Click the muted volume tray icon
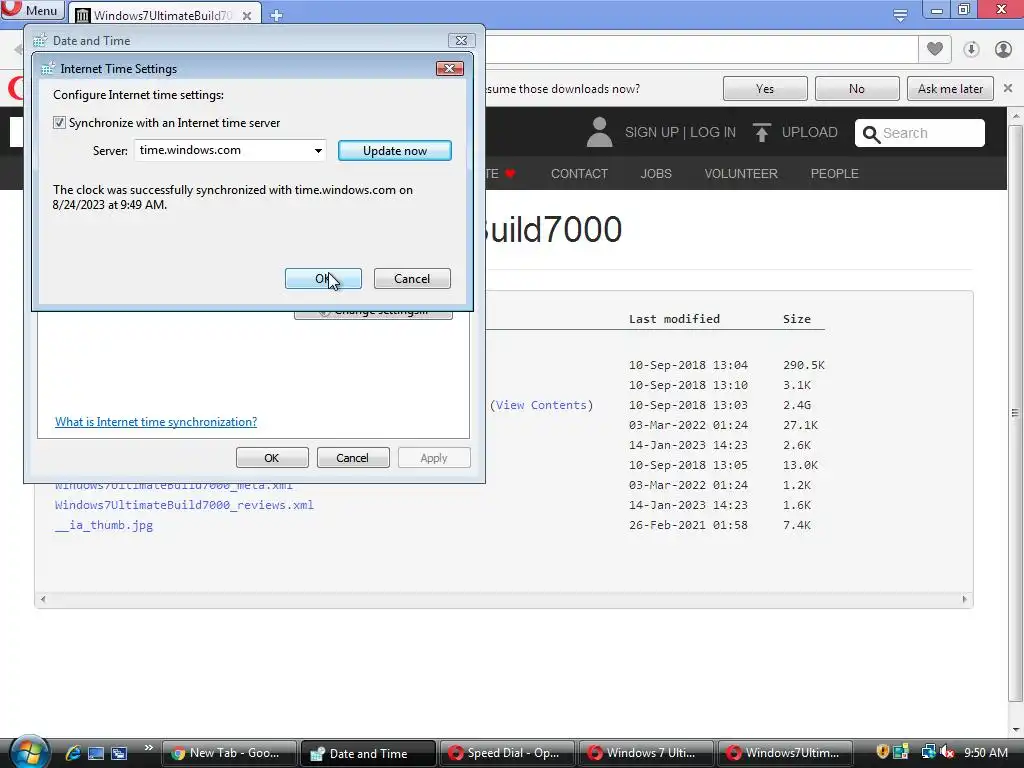Image resolution: width=1024 pixels, height=768 pixels. tap(947, 752)
